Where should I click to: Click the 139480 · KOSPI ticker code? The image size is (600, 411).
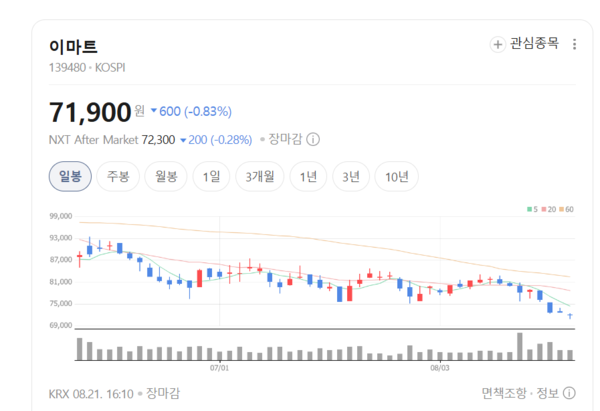pos(87,68)
